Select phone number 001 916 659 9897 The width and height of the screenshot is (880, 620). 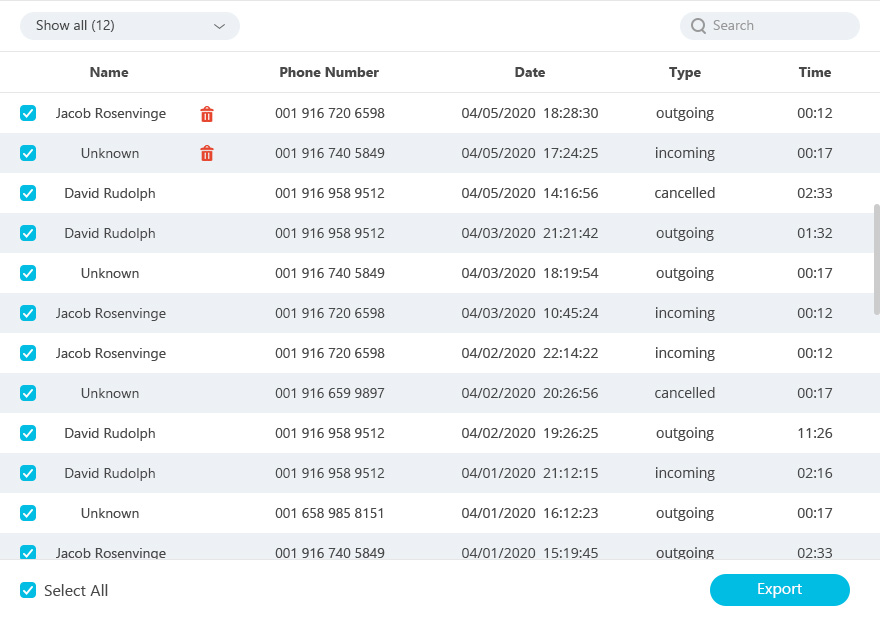[329, 393]
